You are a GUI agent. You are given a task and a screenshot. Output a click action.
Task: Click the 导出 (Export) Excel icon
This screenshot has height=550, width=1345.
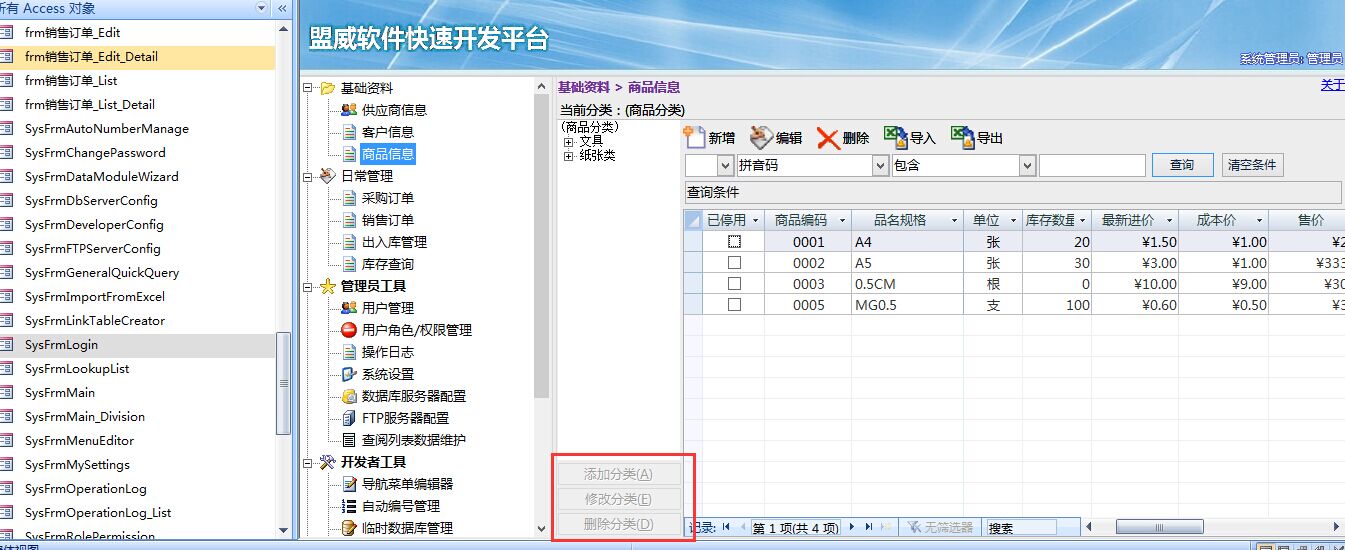point(962,138)
